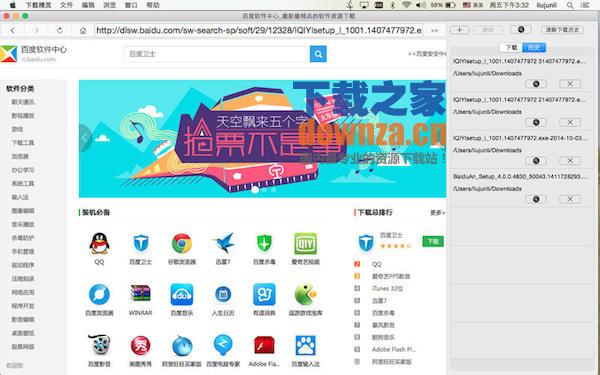The height and width of the screenshot is (375, 600).
Task: Open the 有道词典 icon
Action: coord(264,295)
